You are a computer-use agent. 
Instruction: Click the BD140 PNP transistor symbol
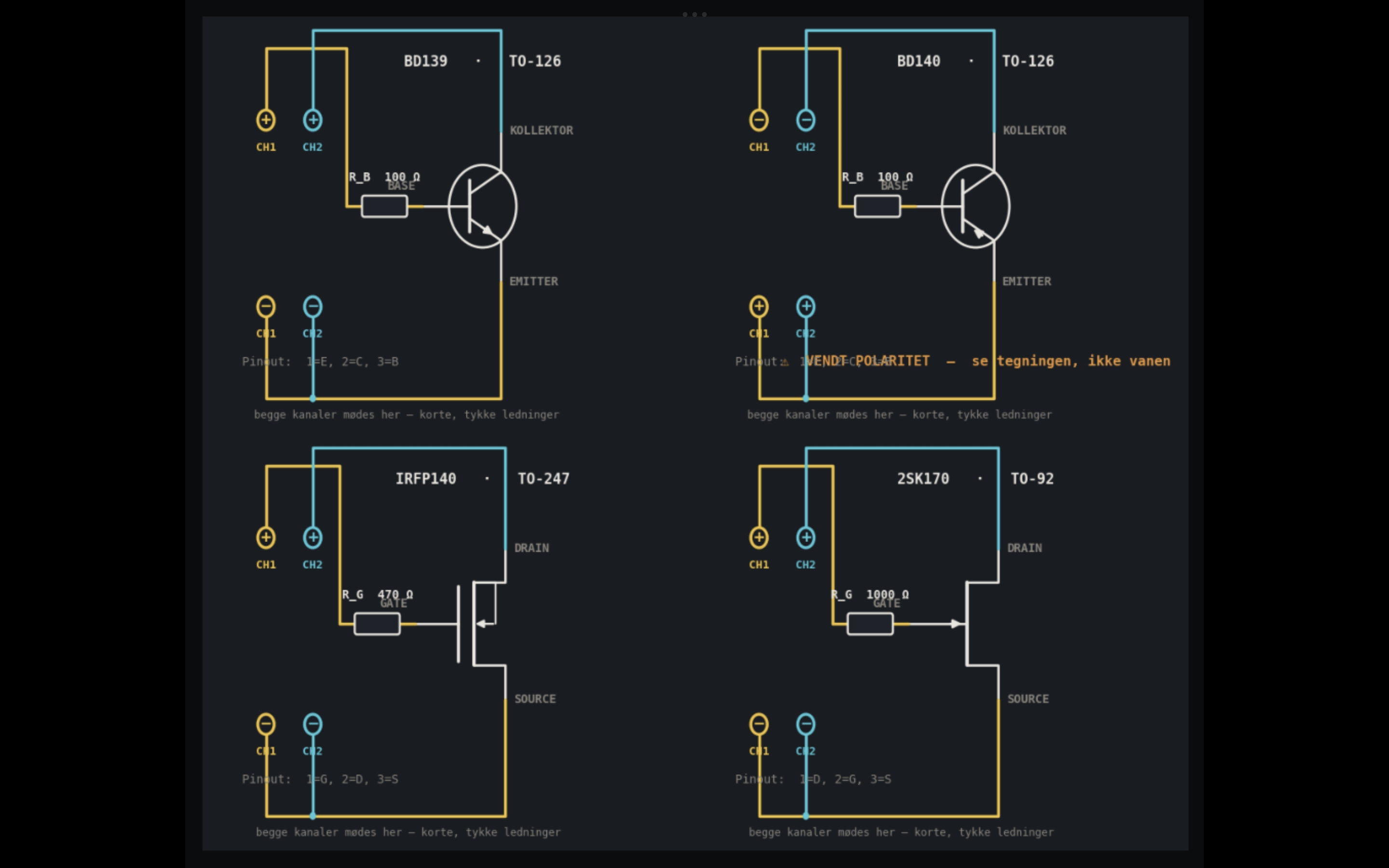point(976,206)
